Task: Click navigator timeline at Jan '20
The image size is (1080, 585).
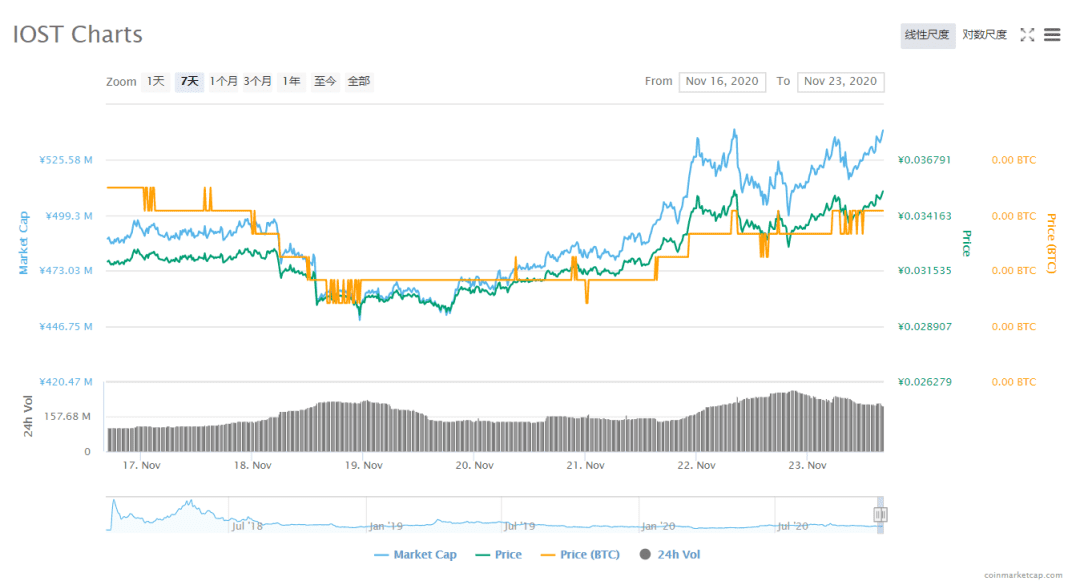Action: [658, 526]
